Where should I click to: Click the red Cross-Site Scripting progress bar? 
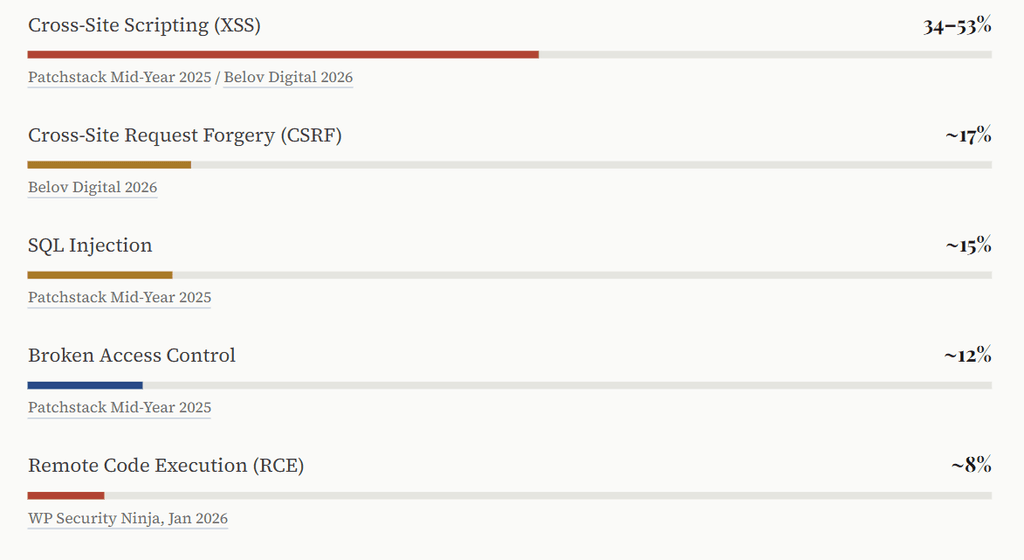(x=283, y=54)
